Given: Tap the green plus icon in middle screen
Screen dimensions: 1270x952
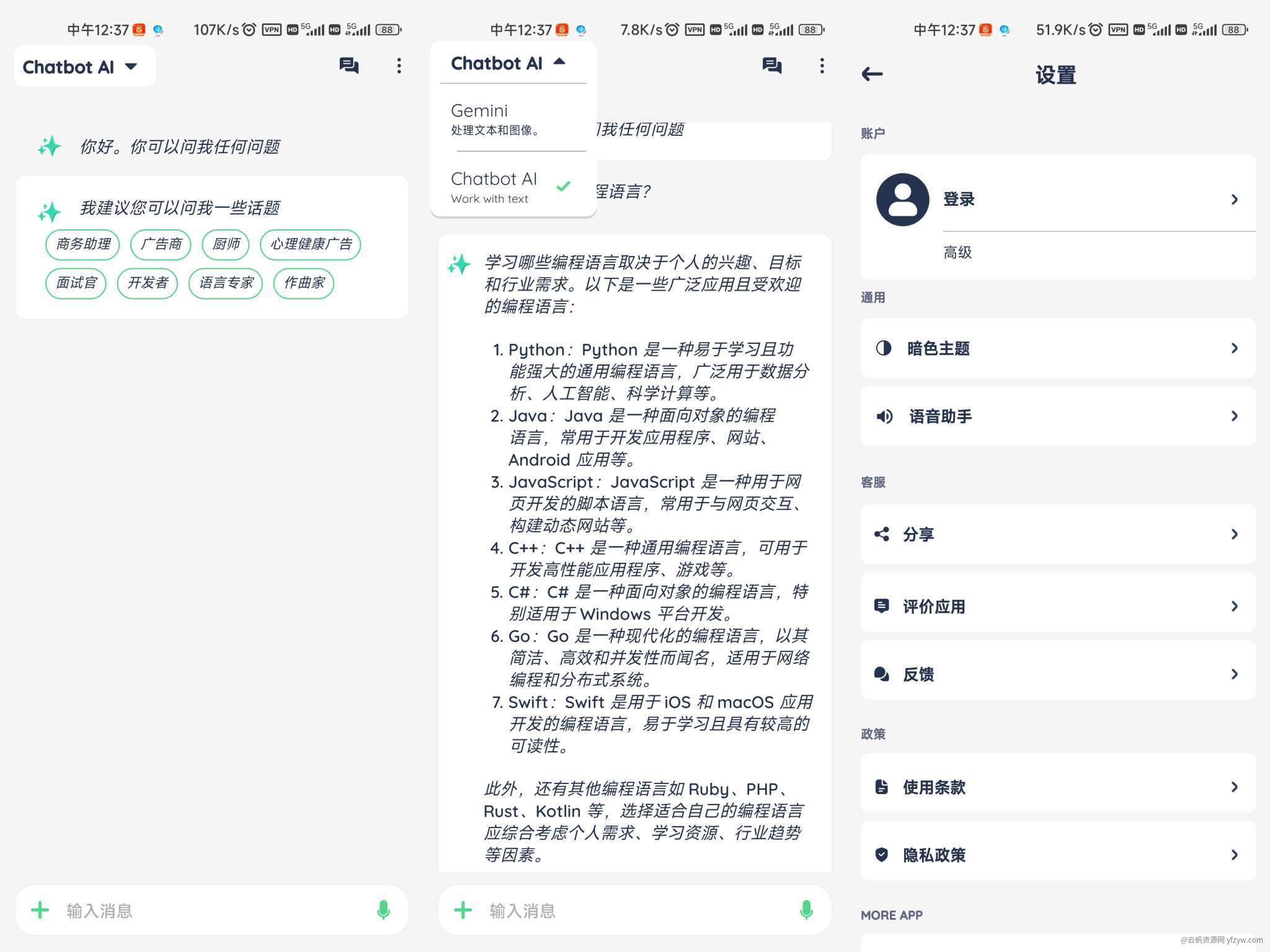Looking at the screenshot, I should pos(463,910).
